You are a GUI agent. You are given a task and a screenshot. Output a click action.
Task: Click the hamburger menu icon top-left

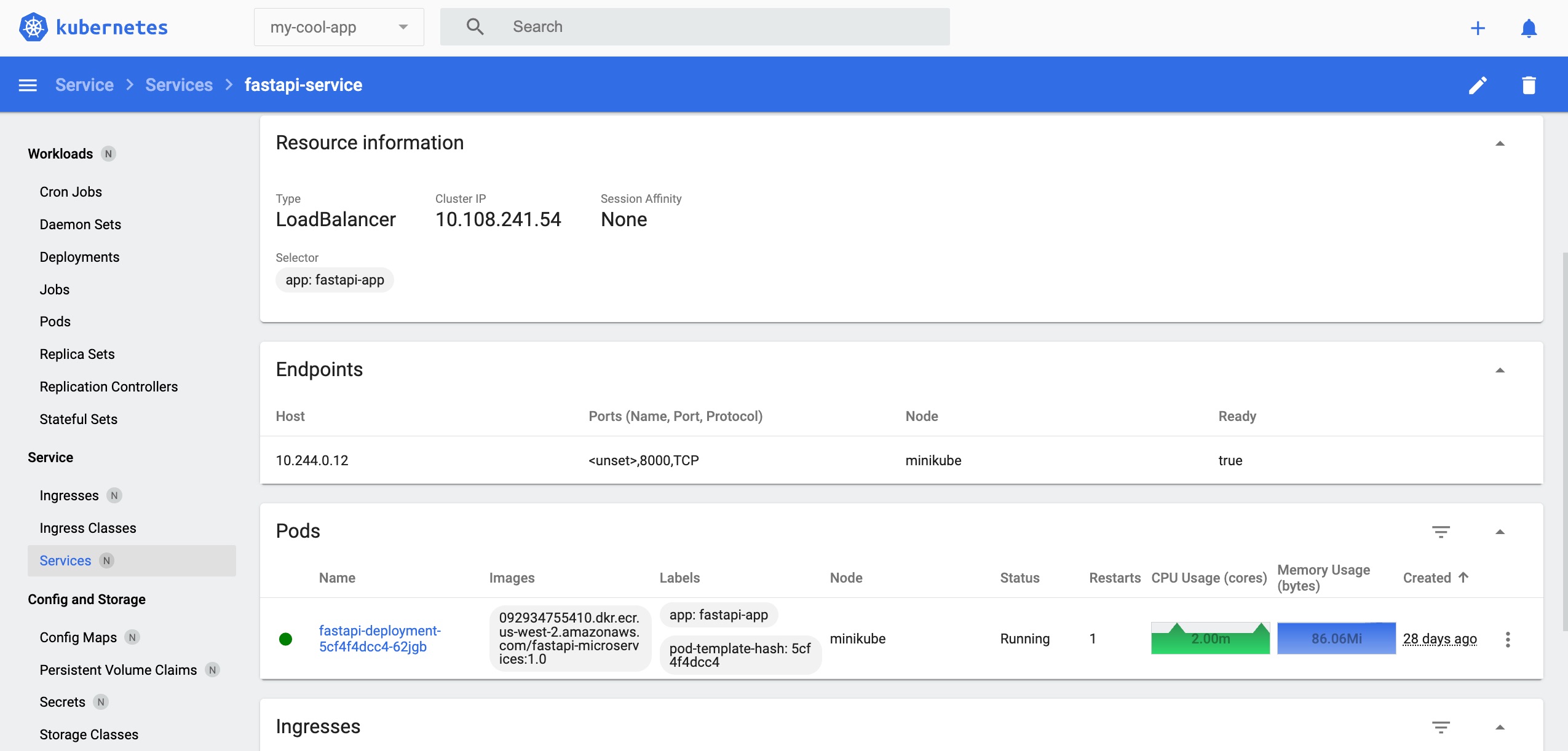27,84
